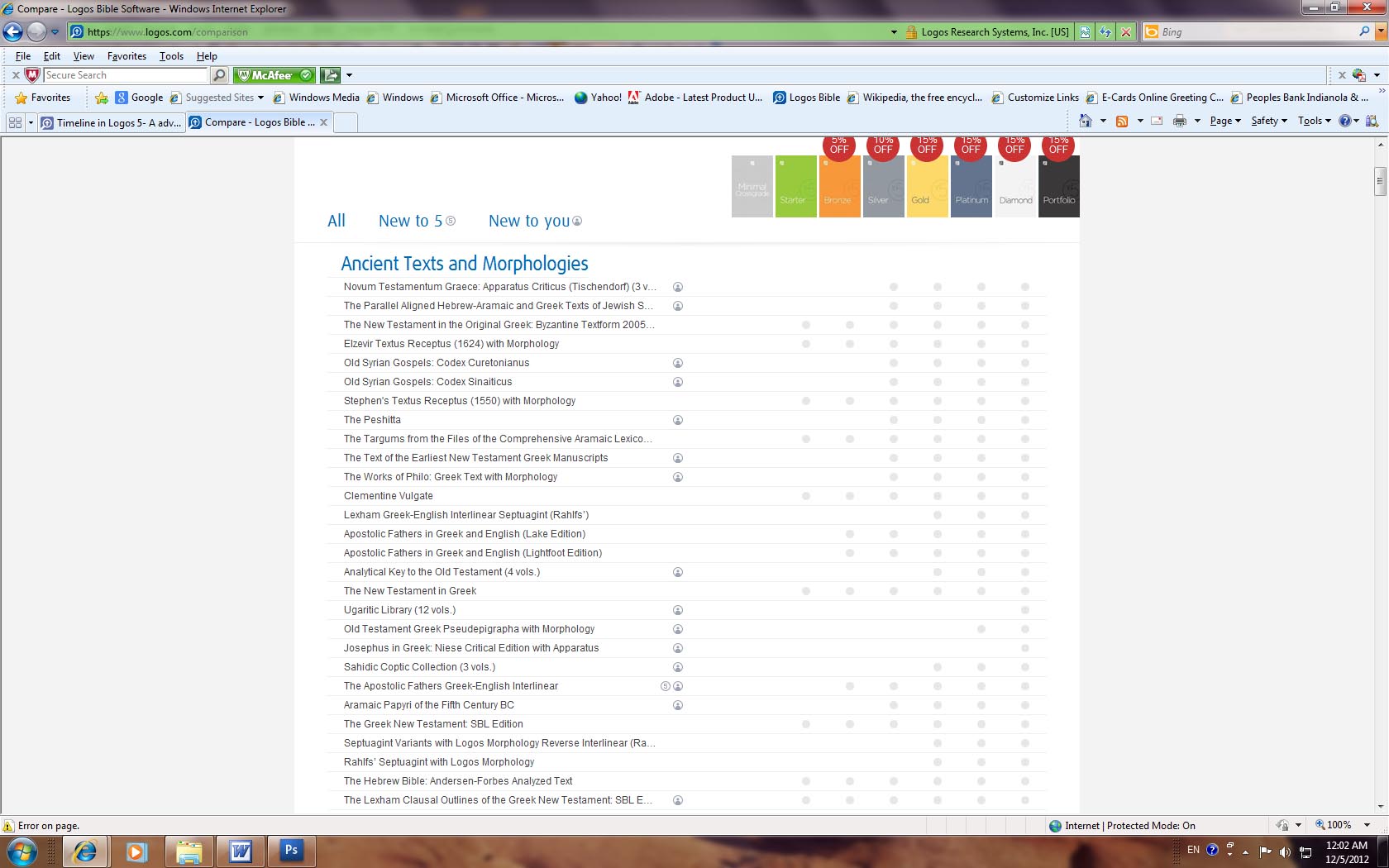Expand the Suggested Sites dropdown

[x=260, y=98]
